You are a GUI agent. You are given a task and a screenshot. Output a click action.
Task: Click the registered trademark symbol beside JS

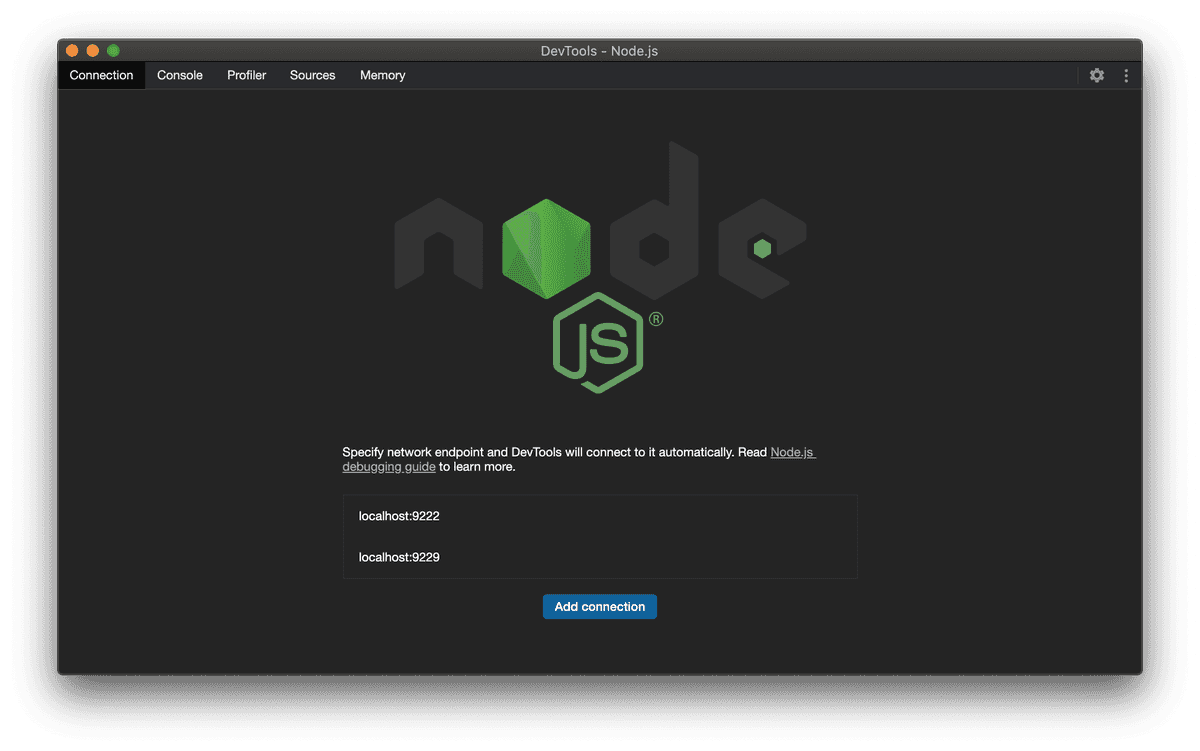(x=656, y=320)
